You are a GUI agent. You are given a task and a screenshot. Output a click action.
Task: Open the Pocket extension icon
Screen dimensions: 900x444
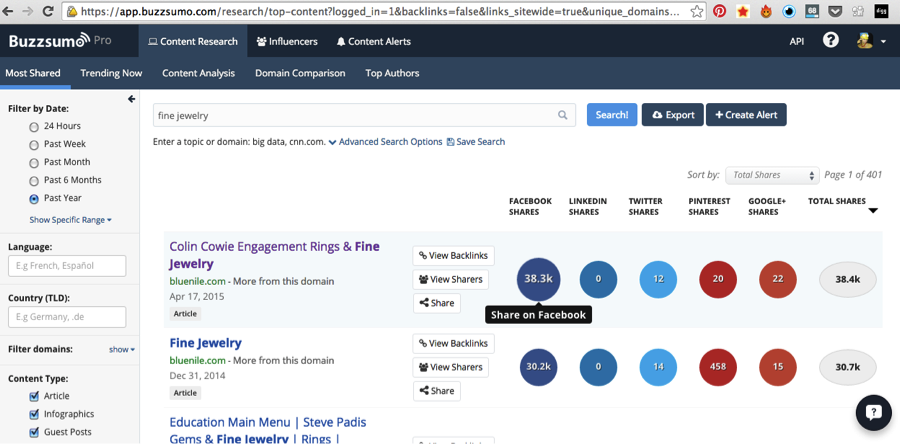[x=835, y=11]
